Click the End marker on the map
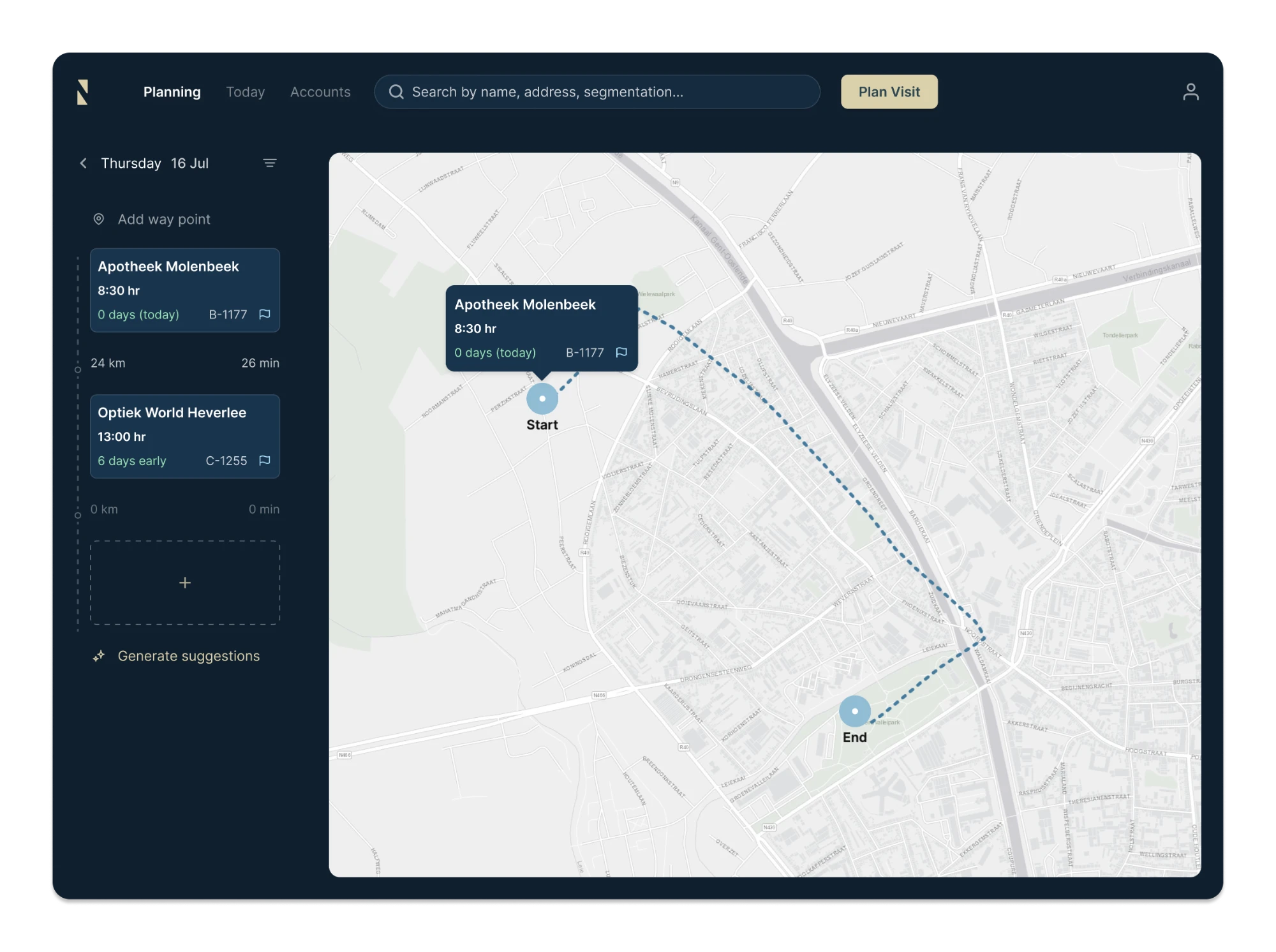Viewport: 1276px width, 952px height. pyautogui.click(x=855, y=711)
